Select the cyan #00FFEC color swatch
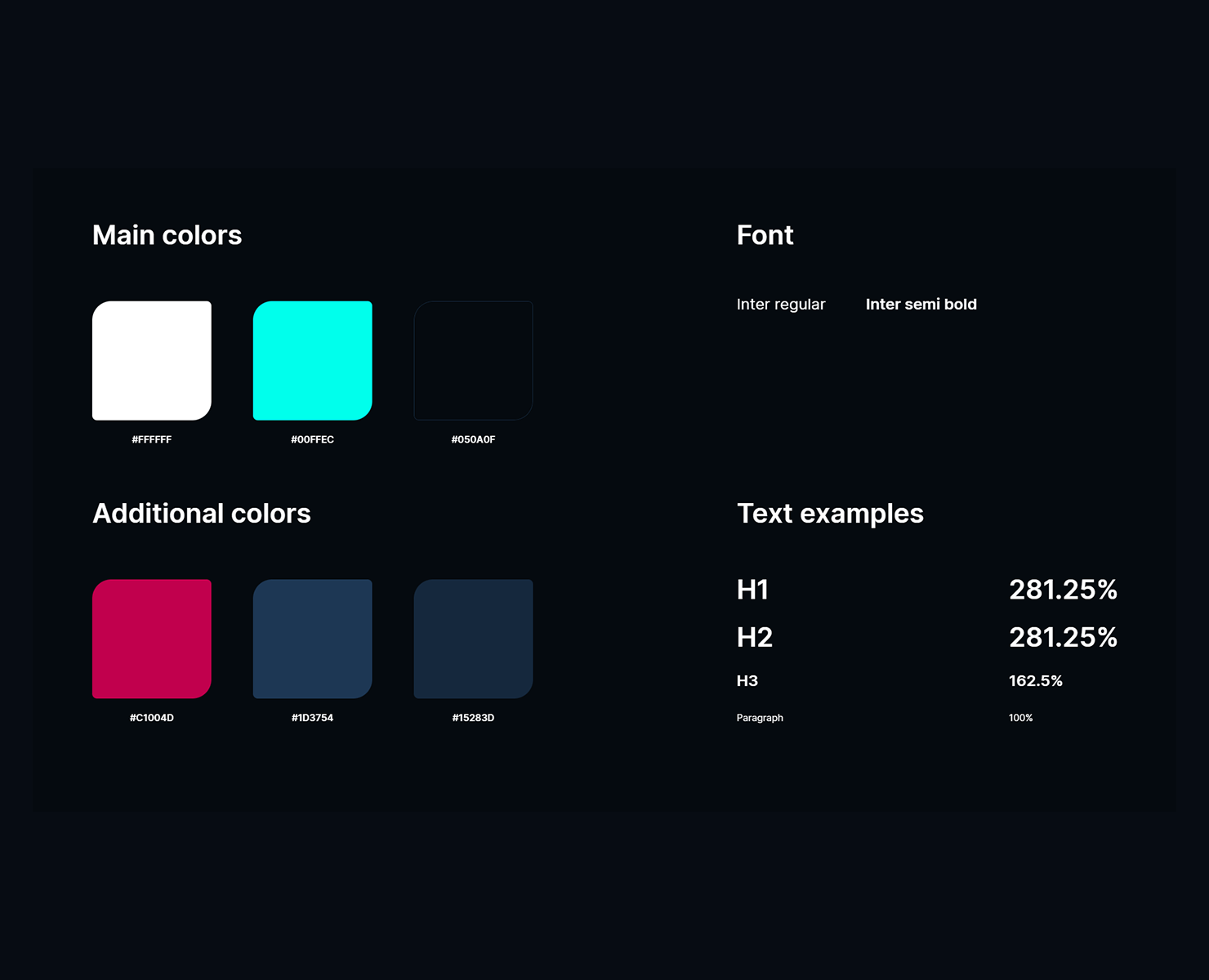The height and width of the screenshot is (980, 1209). (313, 360)
